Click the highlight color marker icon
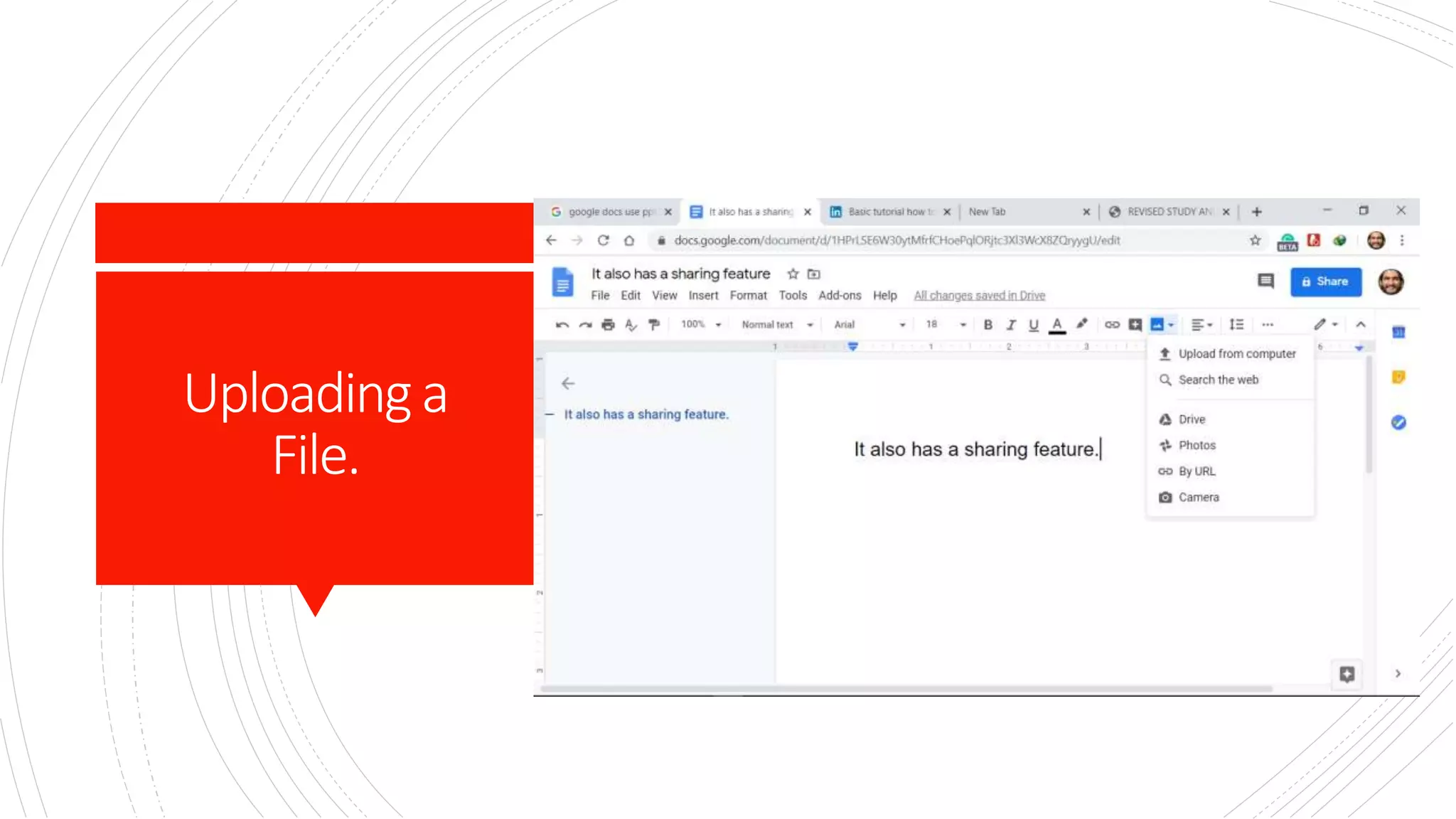This screenshot has height=819, width=1456. 1082,325
